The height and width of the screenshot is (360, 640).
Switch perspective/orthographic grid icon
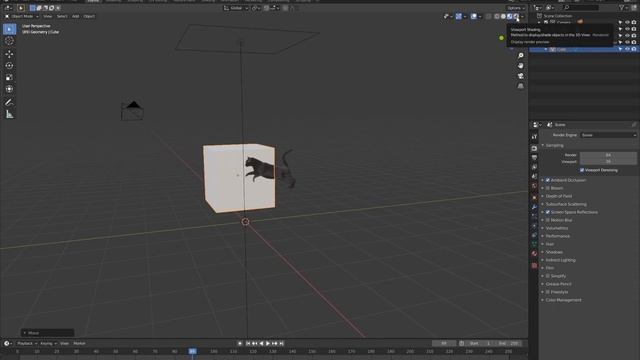point(520,86)
